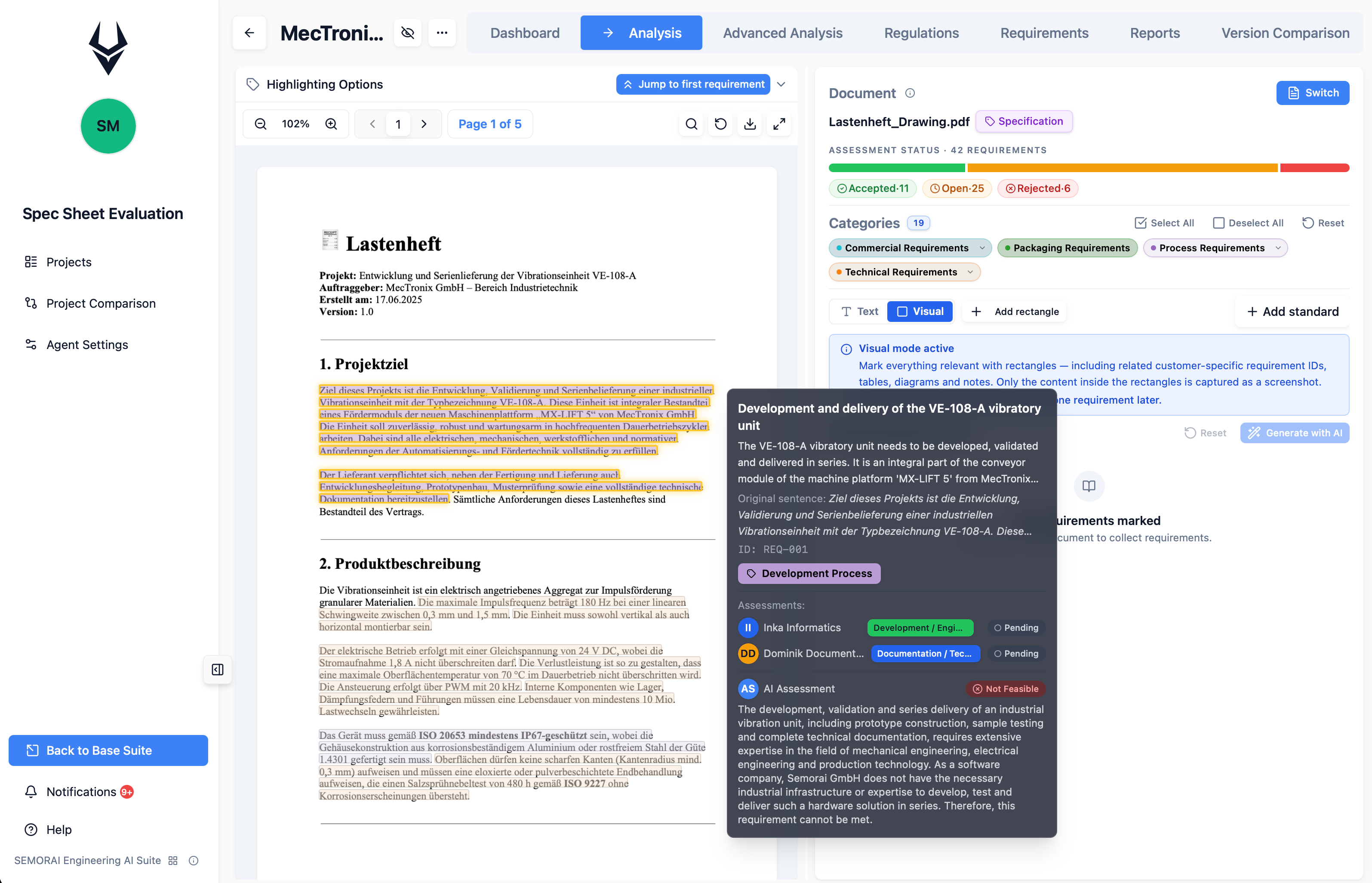The image size is (1372, 883).
Task: Click the open-book icon in requirements panel
Action: click(x=1089, y=486)
